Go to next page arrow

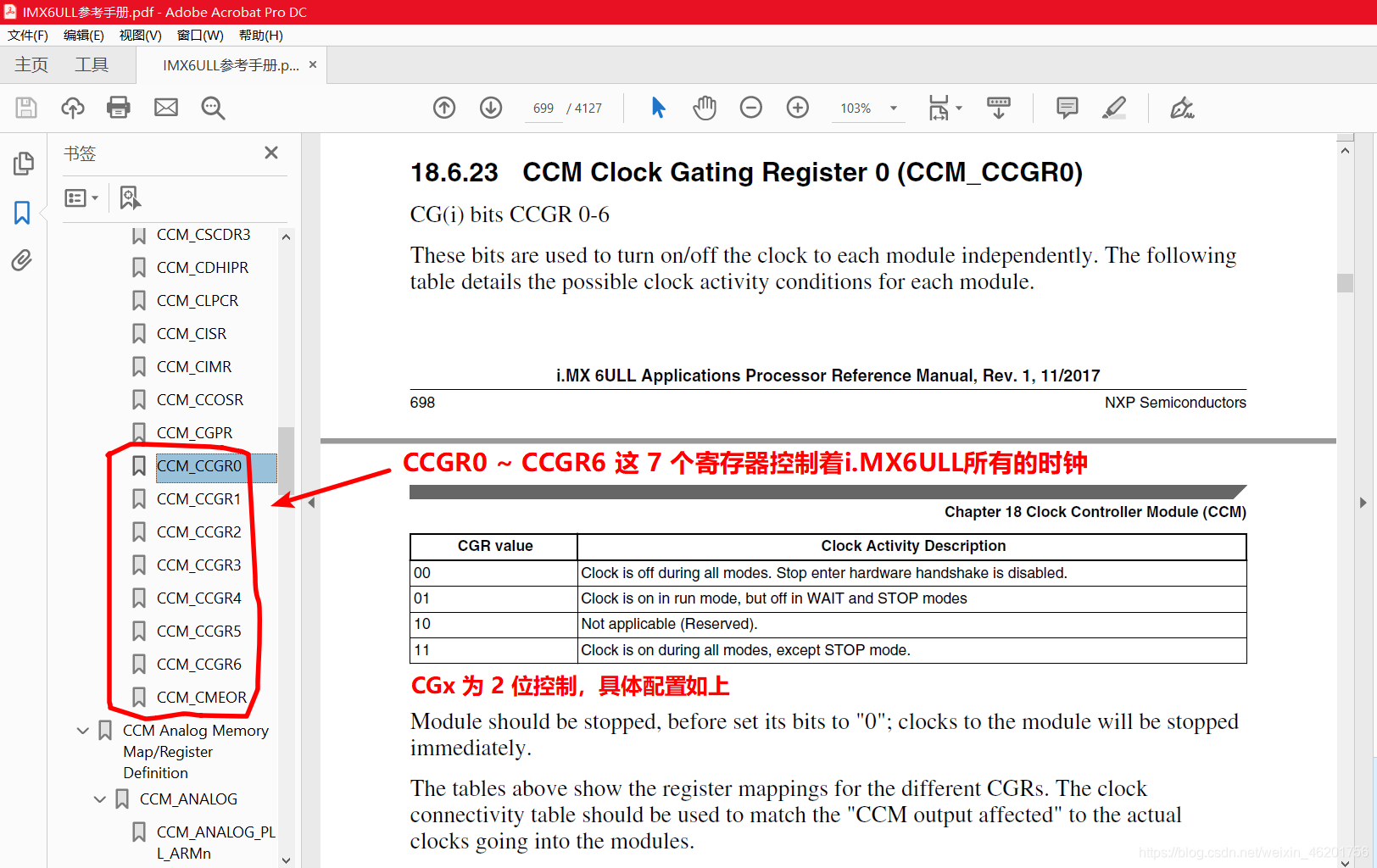tap(491, 108)
